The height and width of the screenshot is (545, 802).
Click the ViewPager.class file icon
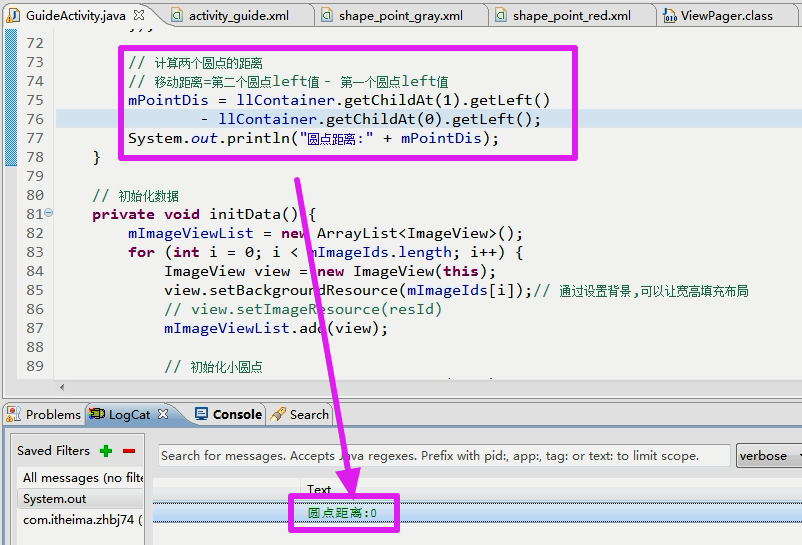(668, 15)
